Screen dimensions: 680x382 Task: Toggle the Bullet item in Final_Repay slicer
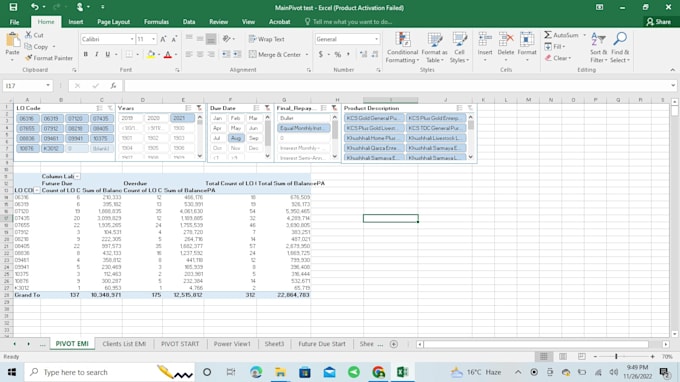pyautogui.click(x=303, y=118)
